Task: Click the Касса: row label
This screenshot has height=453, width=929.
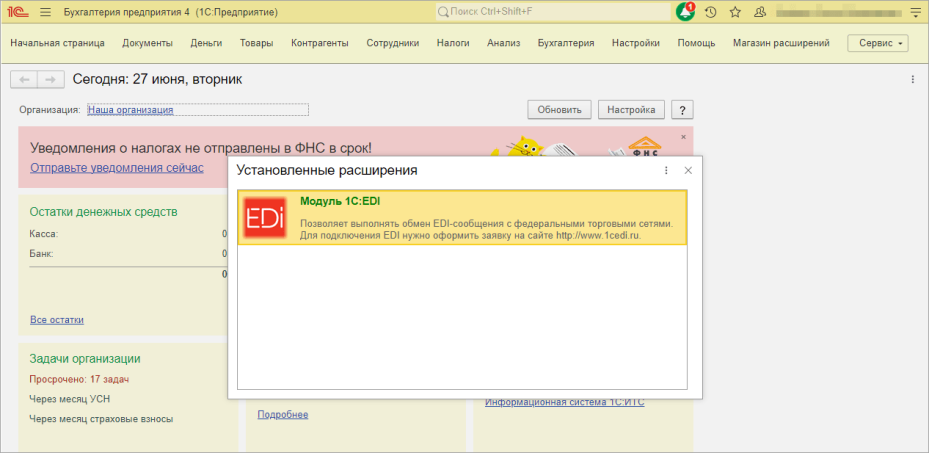Action: click(44, 234)
